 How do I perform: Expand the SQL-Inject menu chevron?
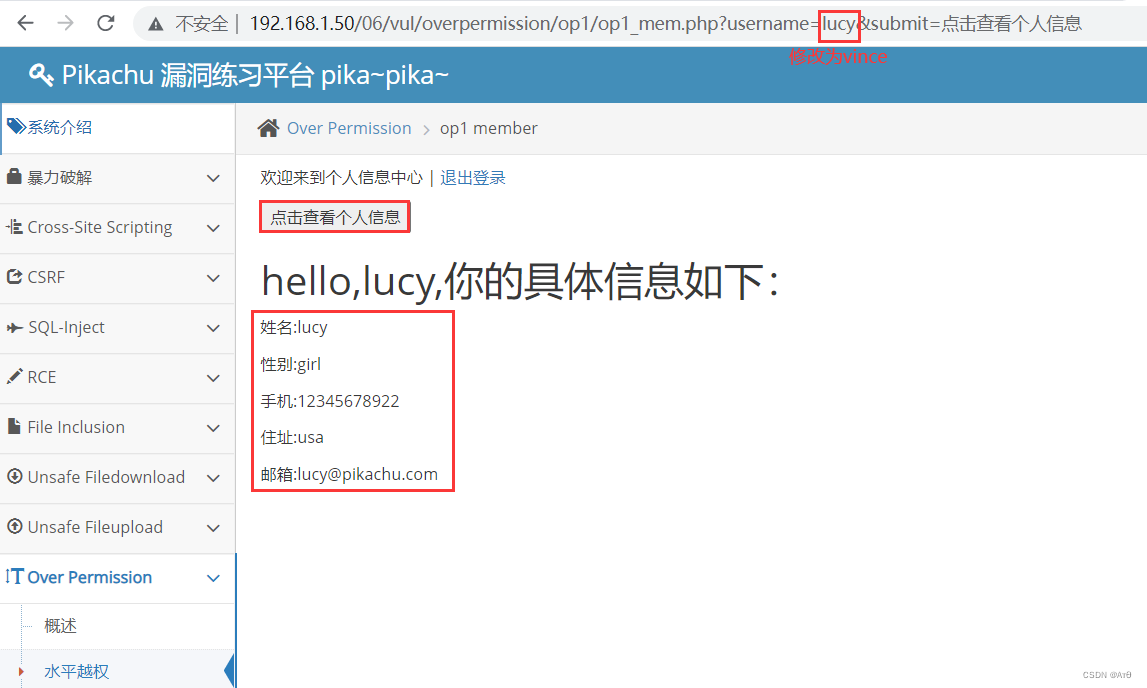click(213, 328)
